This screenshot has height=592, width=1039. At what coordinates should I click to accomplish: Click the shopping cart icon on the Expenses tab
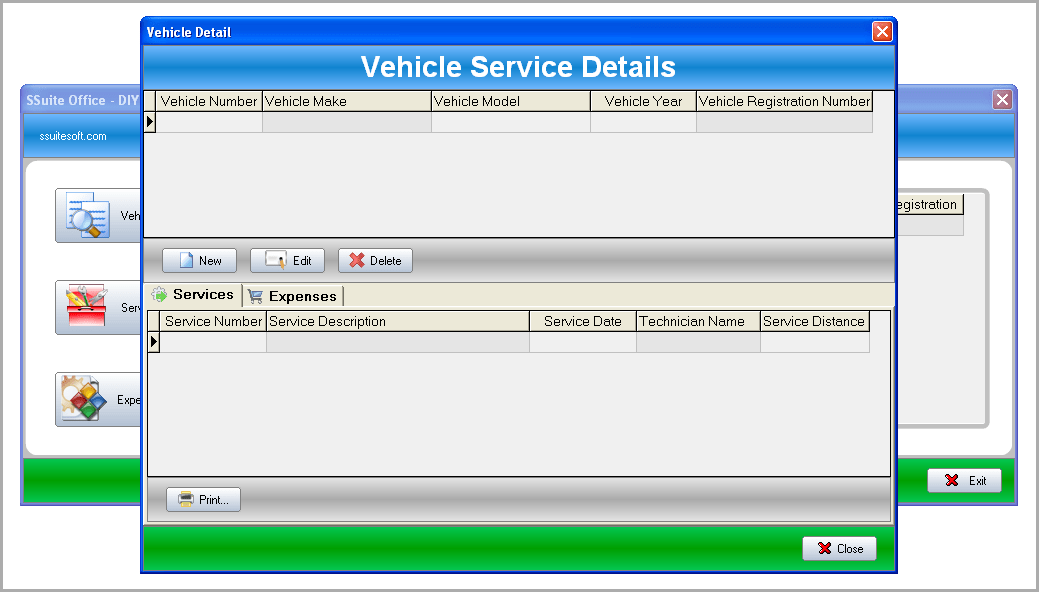[x=254, y=295]
